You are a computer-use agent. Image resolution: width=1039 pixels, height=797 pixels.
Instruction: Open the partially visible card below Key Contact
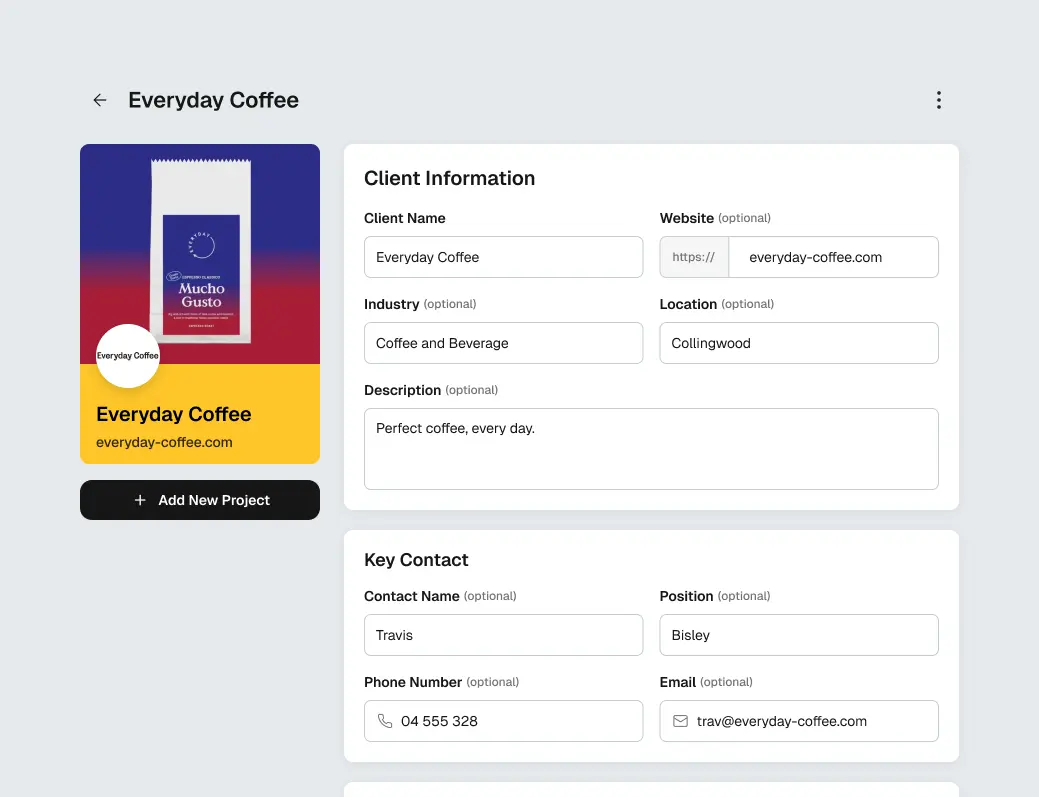[651, 791]
